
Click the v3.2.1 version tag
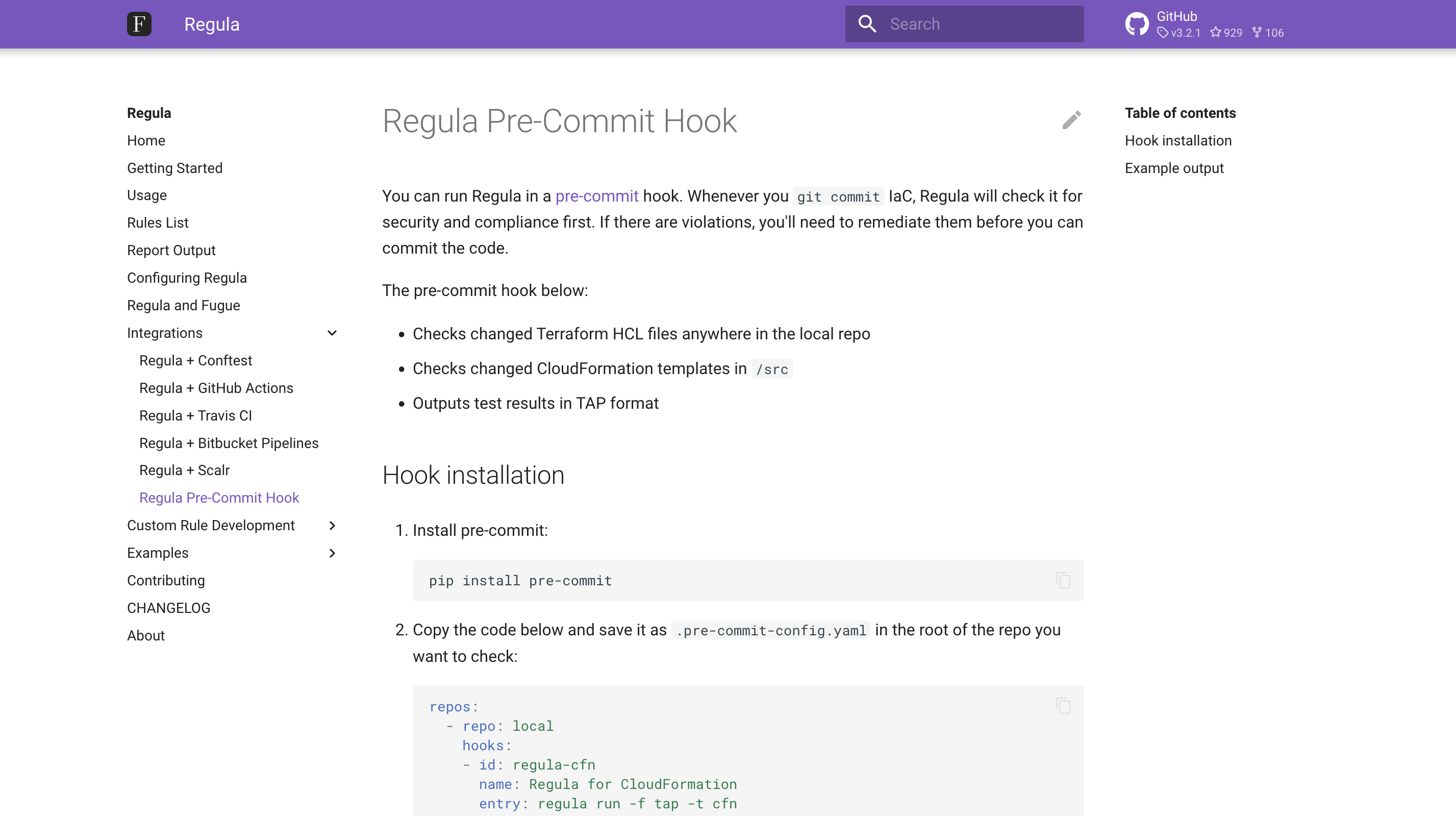click(1178, 33)
